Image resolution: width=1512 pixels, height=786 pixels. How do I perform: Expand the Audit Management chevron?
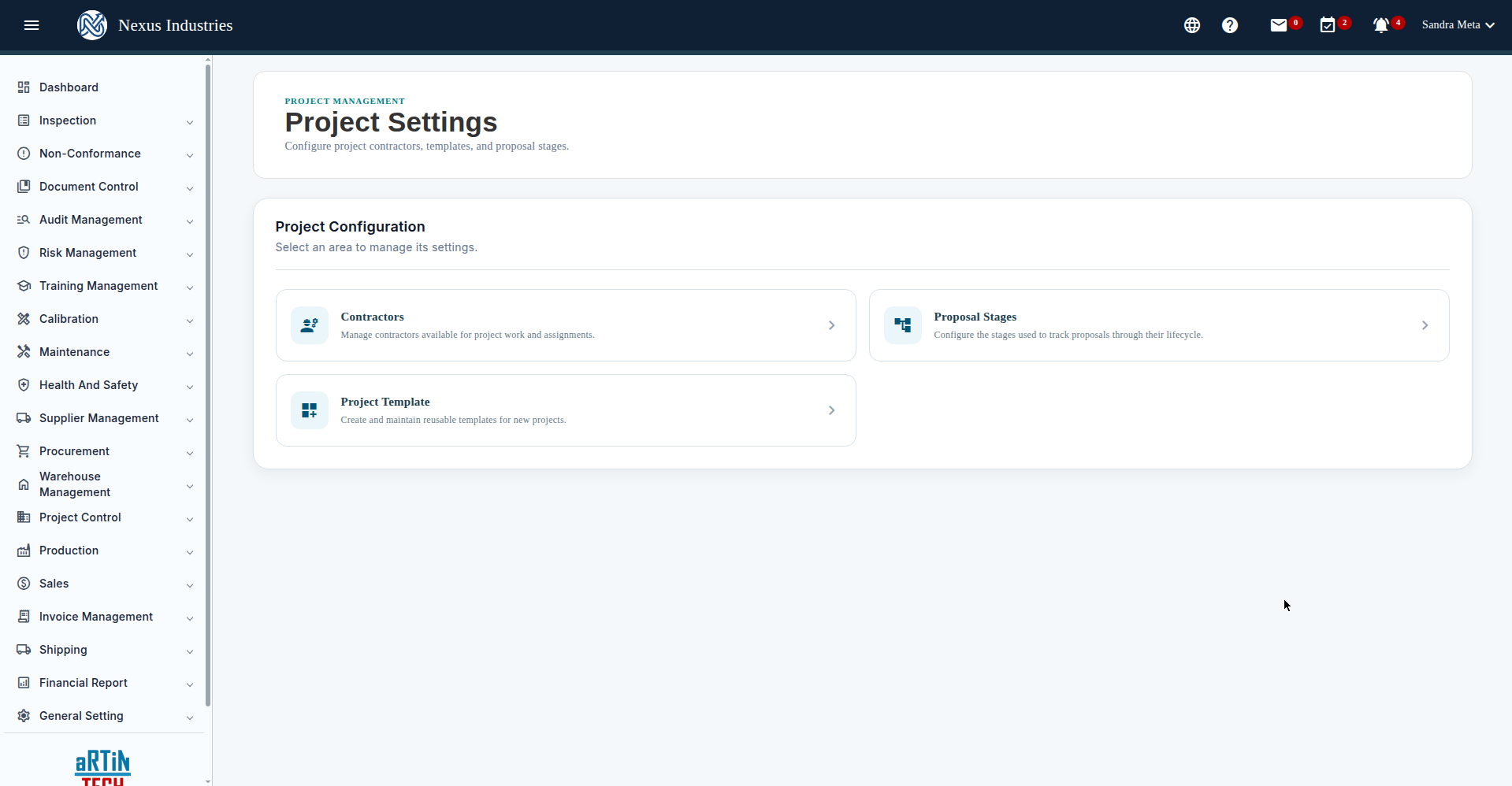pos(190,221)
